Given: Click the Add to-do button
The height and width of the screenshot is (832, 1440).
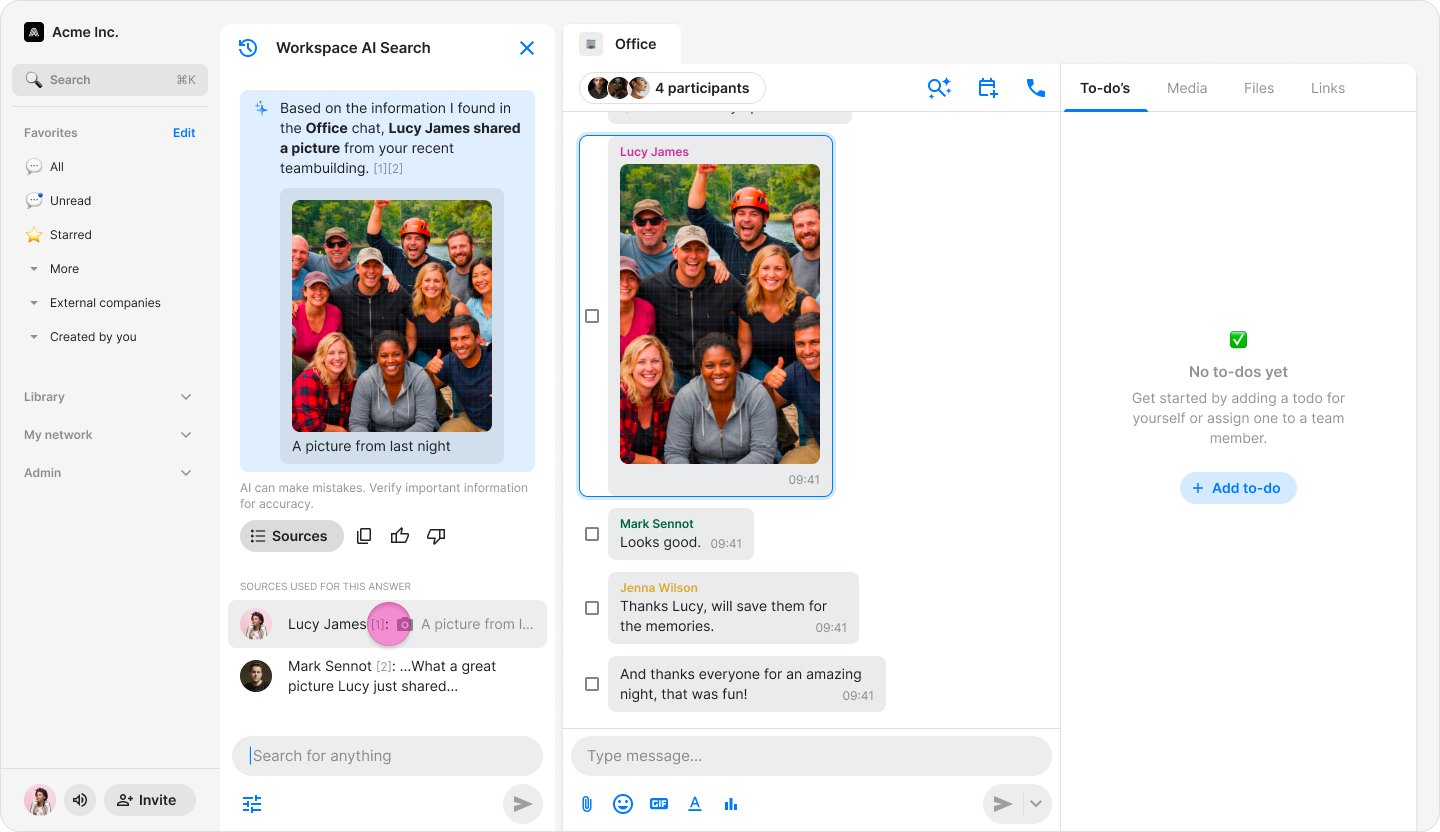Looking at the screenshot, I should pos(1238,488).
